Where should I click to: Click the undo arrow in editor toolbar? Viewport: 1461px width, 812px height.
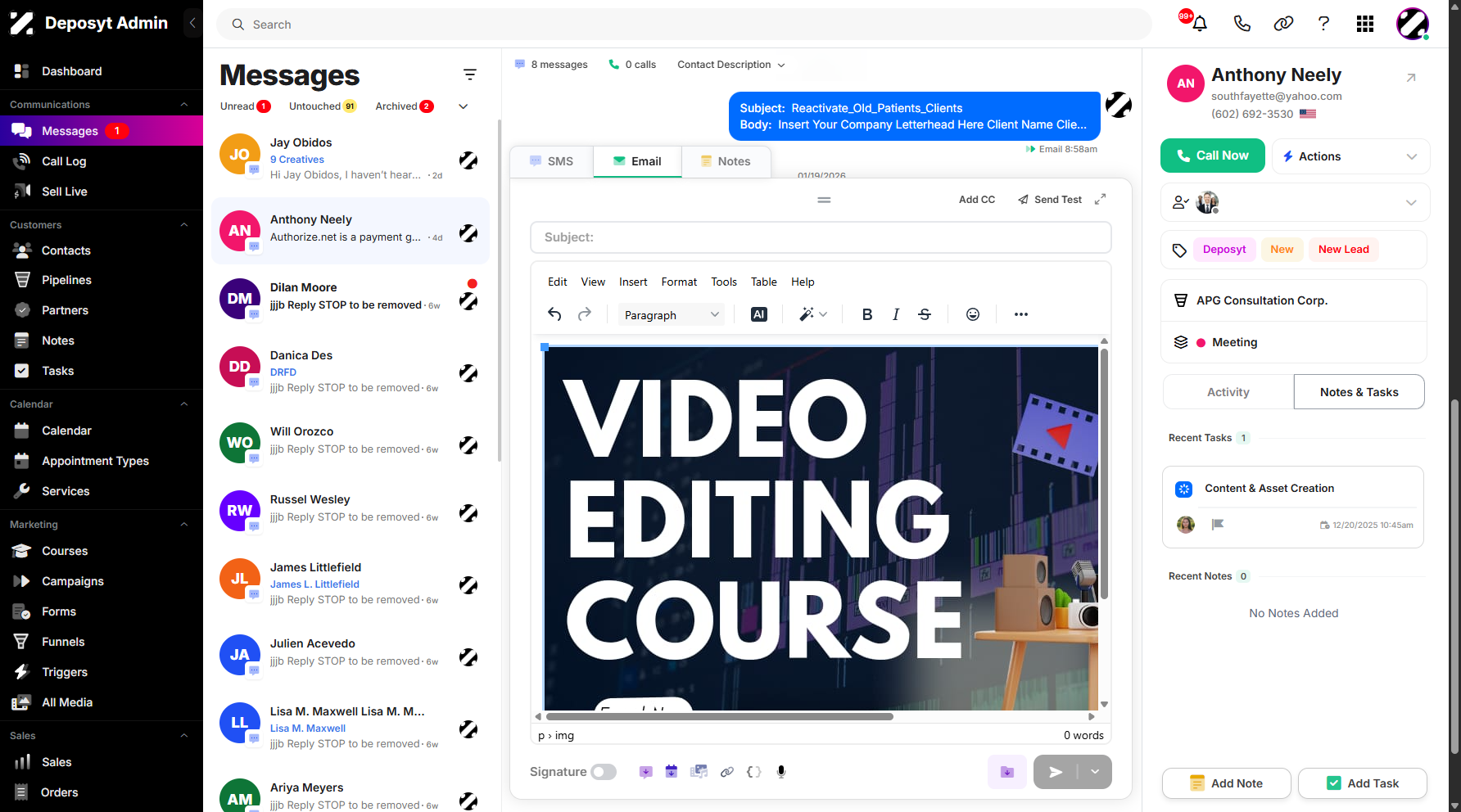click(554, 314)
